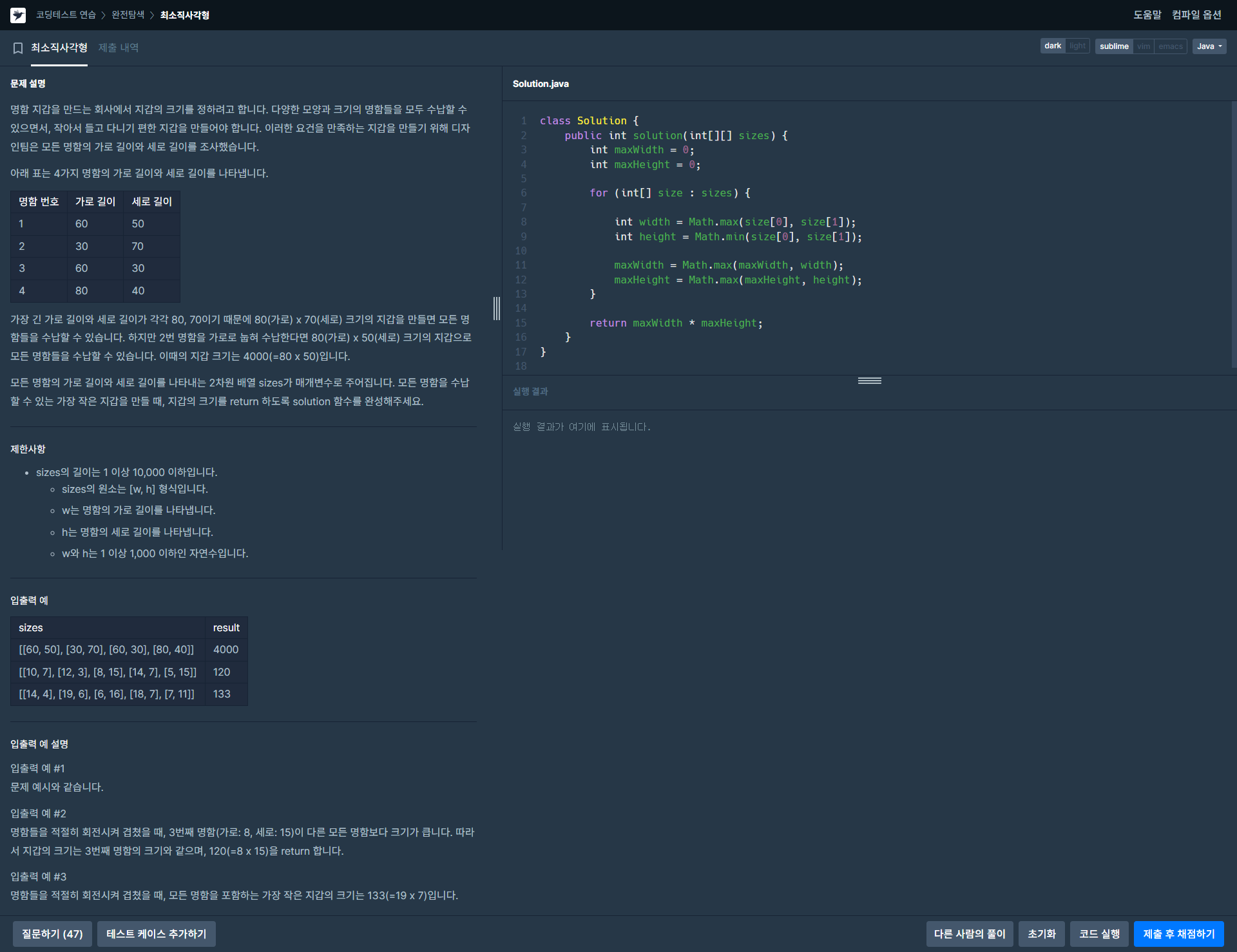Click the Programmers logo icon

18,15
